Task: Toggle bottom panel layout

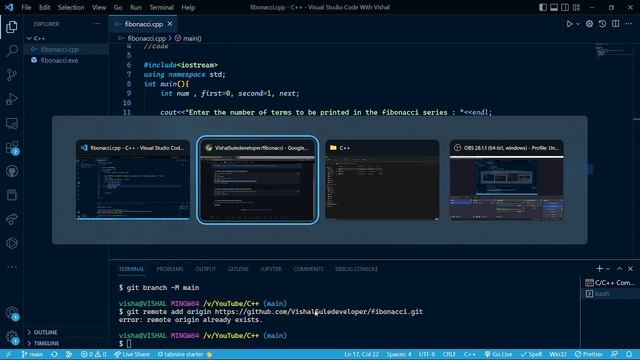Action: point(554,7)
